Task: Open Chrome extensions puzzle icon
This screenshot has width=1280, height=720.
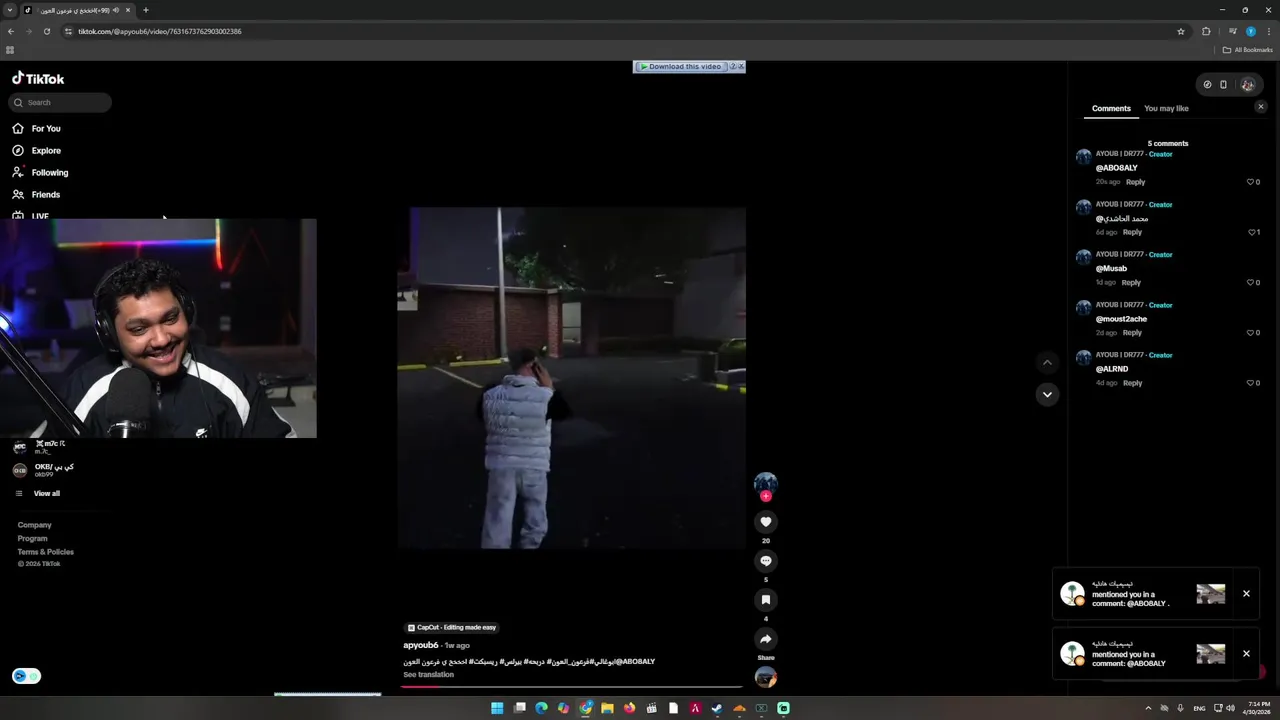Action: 1206,31
